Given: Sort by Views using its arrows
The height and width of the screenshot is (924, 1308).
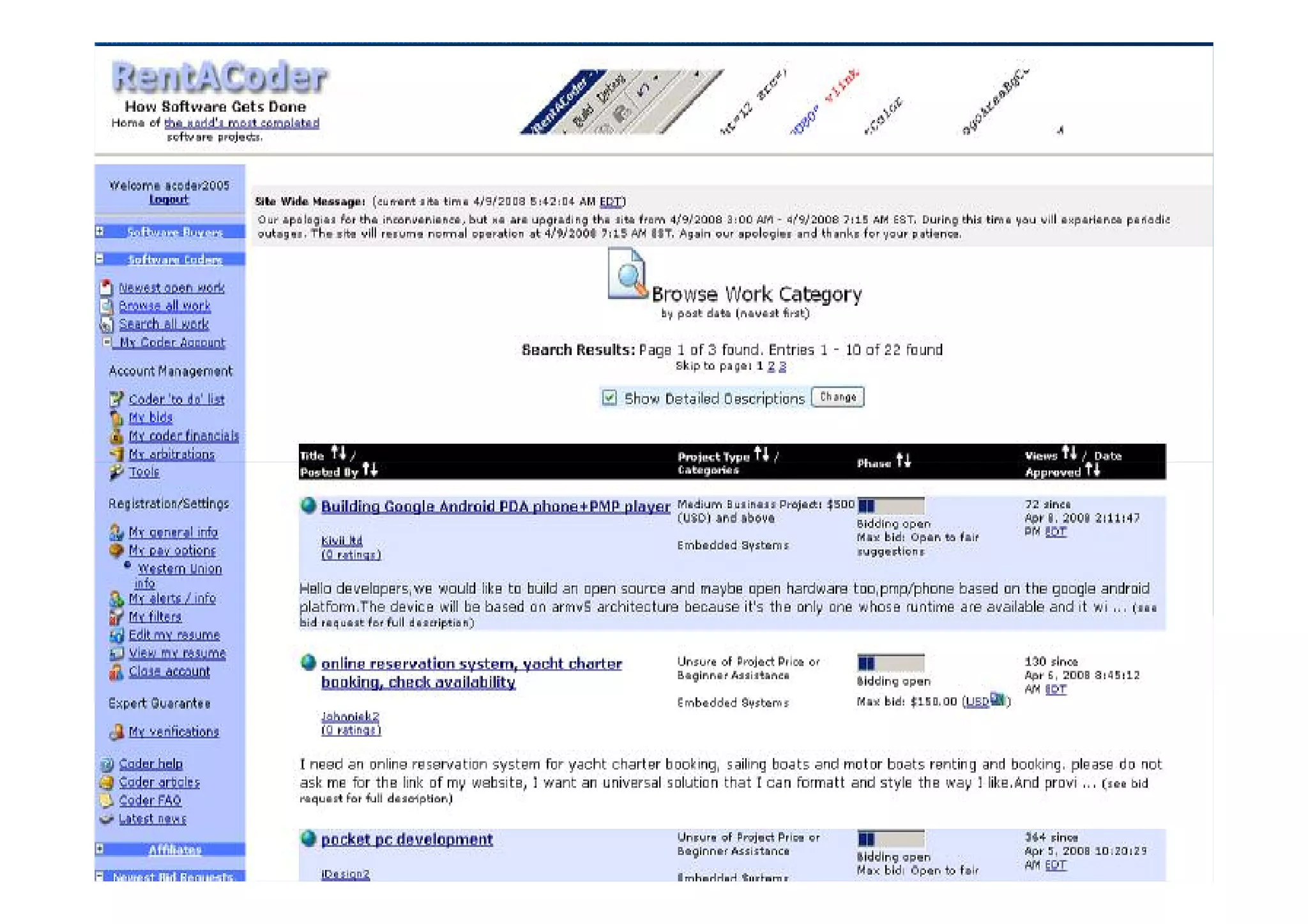Looking at the screenshot, I should click(x=1070, y=453).
